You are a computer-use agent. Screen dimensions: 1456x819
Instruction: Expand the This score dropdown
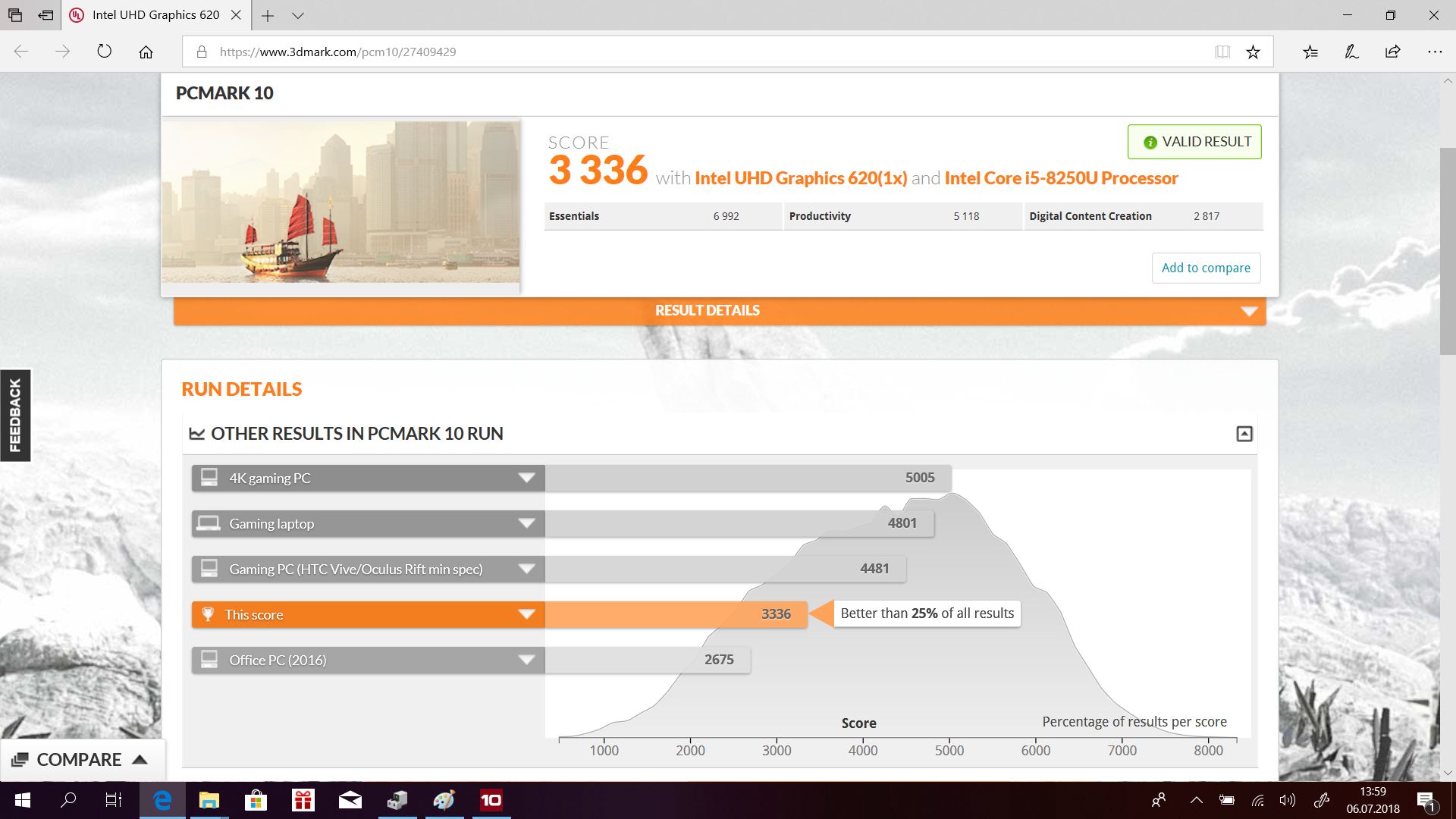click(526, 614)
